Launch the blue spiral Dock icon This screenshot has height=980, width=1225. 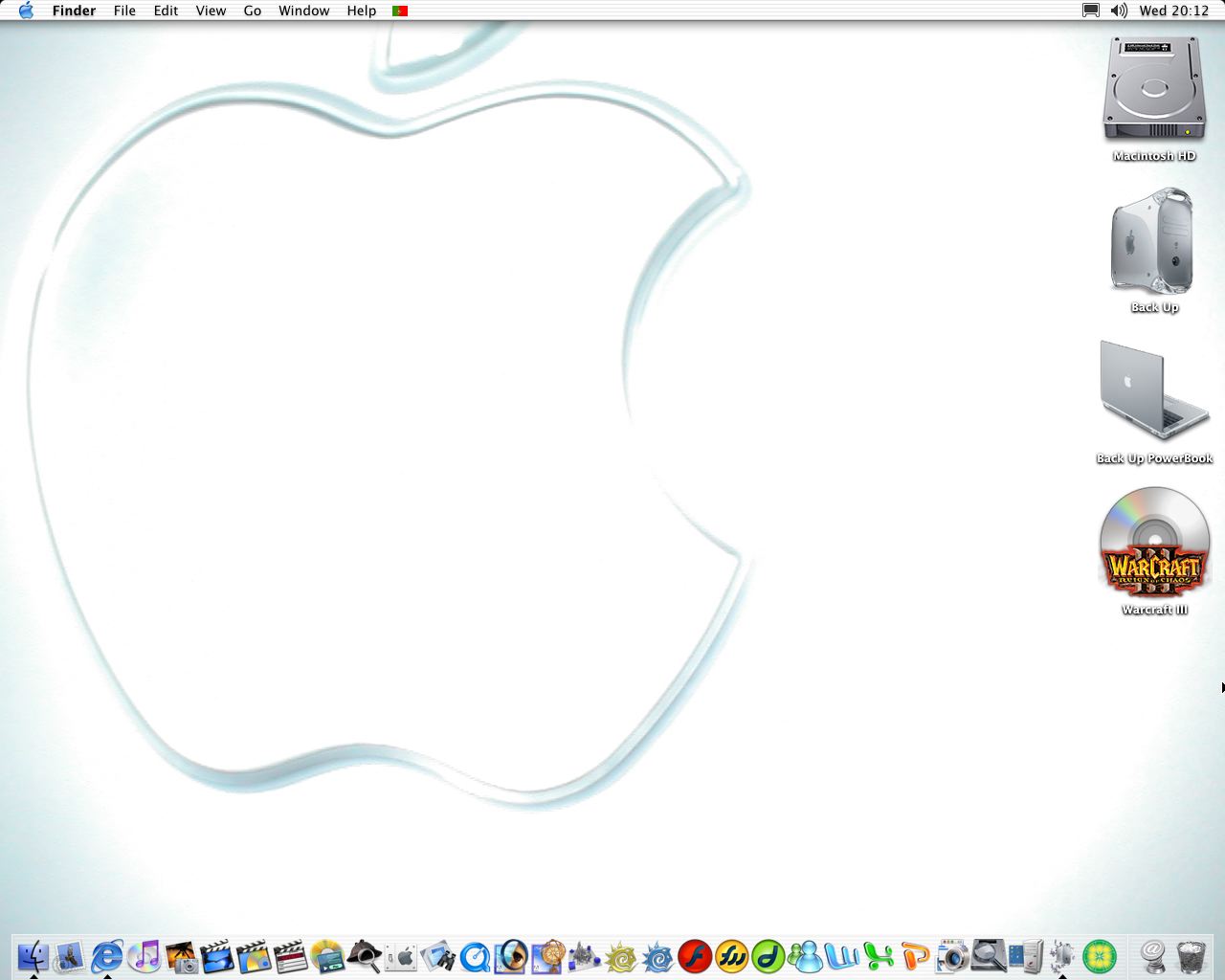[658, 956]
